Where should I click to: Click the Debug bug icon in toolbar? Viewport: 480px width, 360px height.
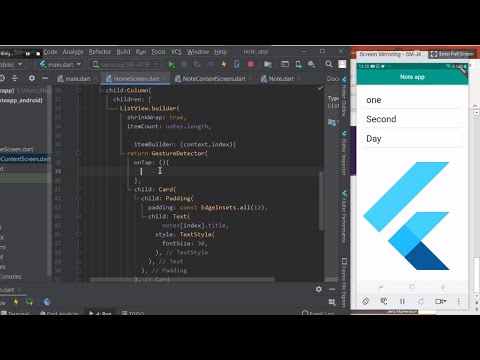point(184,64)
